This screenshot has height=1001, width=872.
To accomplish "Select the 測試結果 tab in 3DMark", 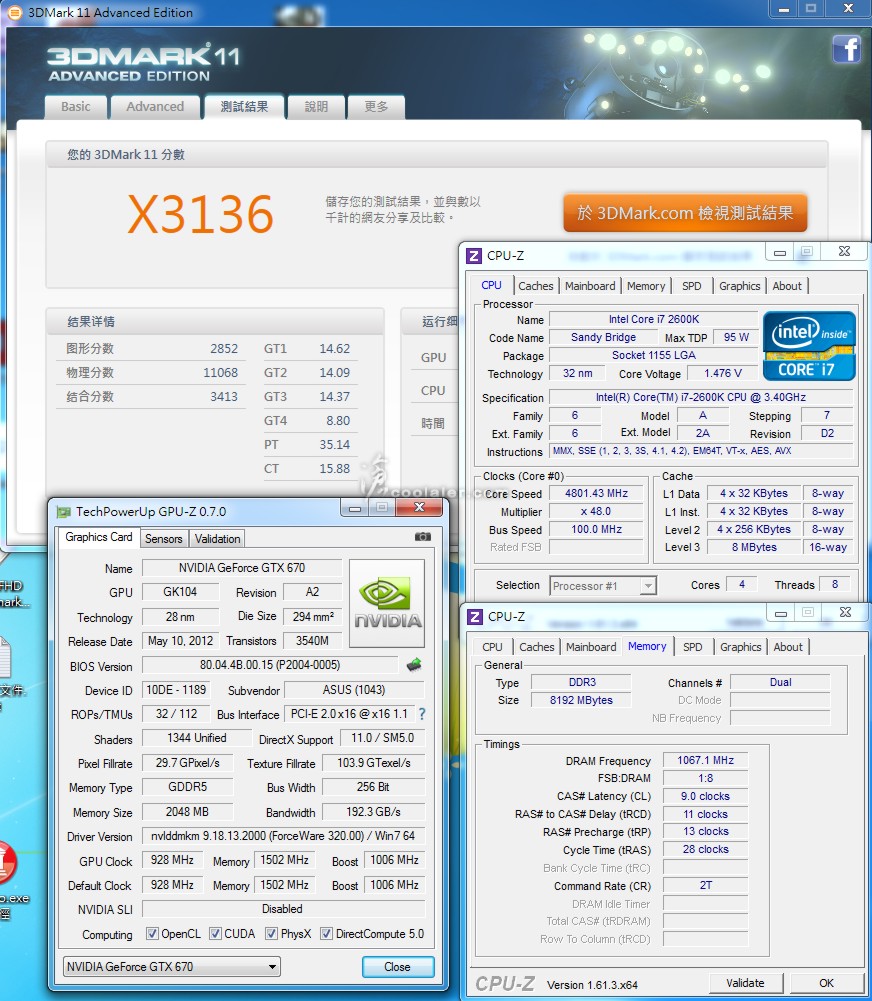I will point(244,107).
